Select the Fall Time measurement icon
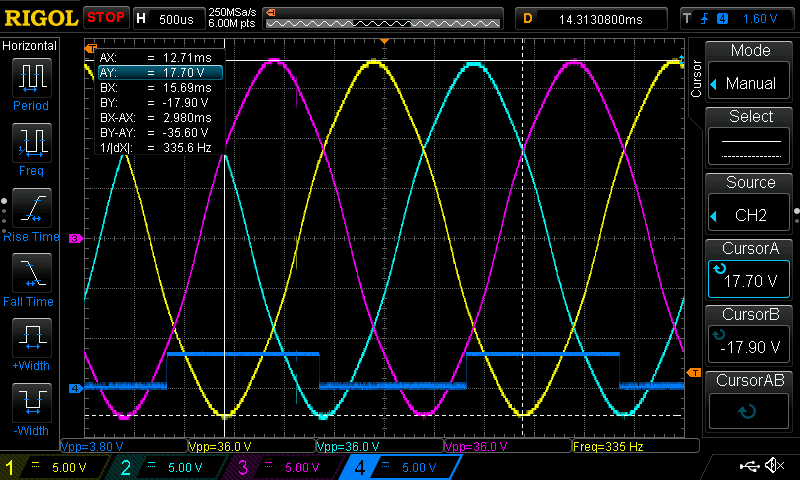 [32, 273]
